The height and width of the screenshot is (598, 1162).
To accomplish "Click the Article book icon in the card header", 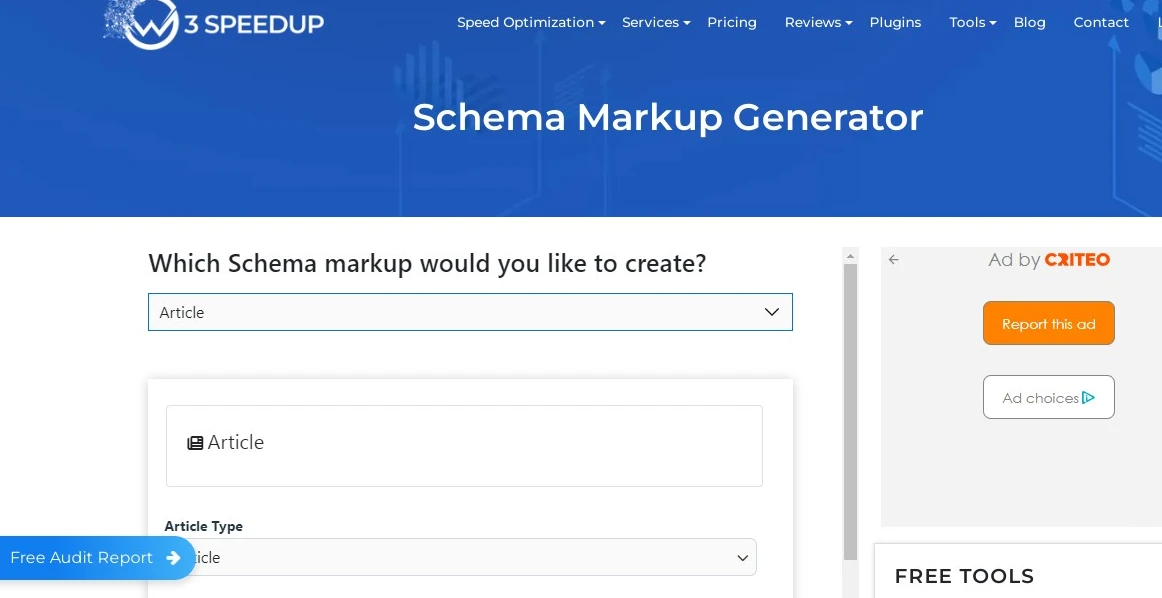I will click(194, 442).
